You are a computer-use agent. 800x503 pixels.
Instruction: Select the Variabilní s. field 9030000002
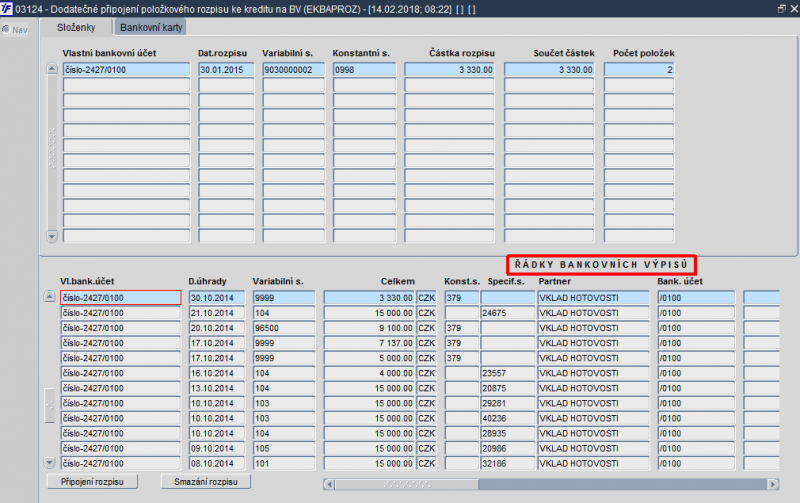click(x=293, y=69)
